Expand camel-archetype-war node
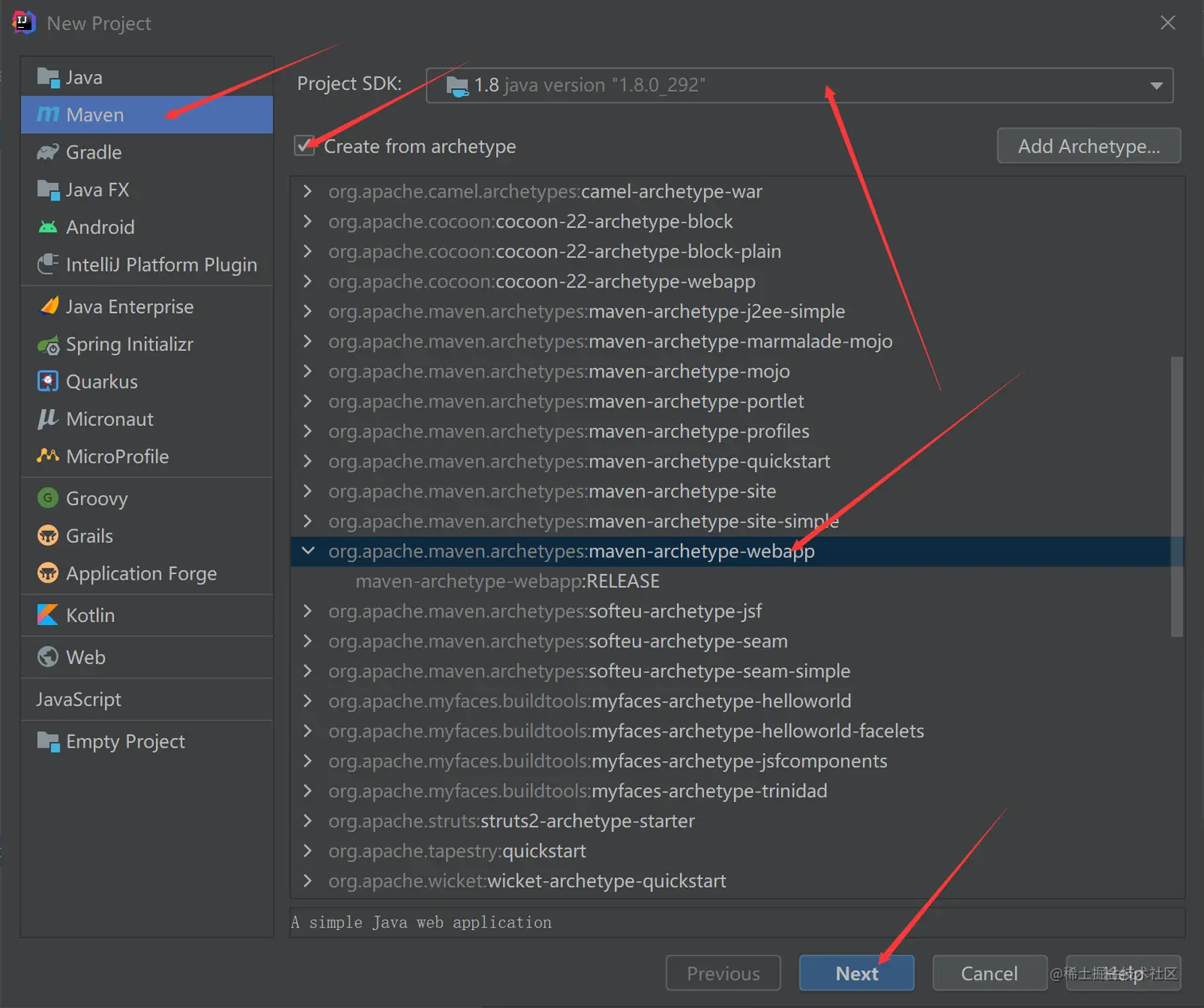Image resolution: width=1204 pixels, height=1008 pixels. click(x=307, y=192)
